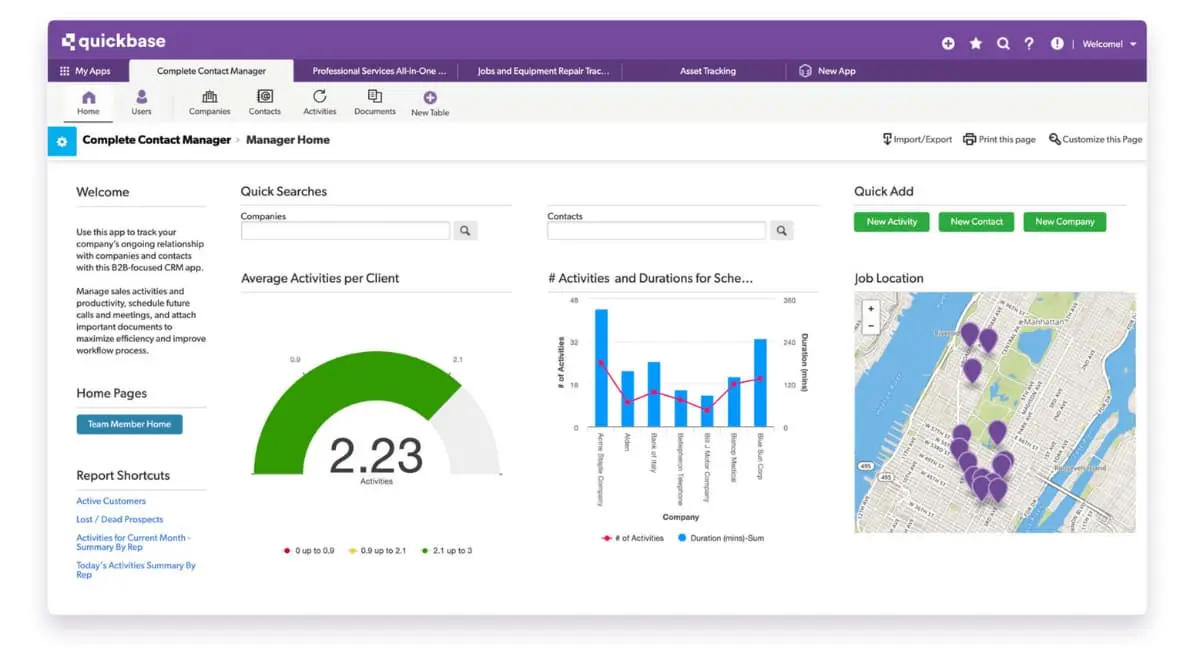This screenshot has height=650, width=1200.
Task: Click the 'Job Location' heading
Action: [889, 278]
